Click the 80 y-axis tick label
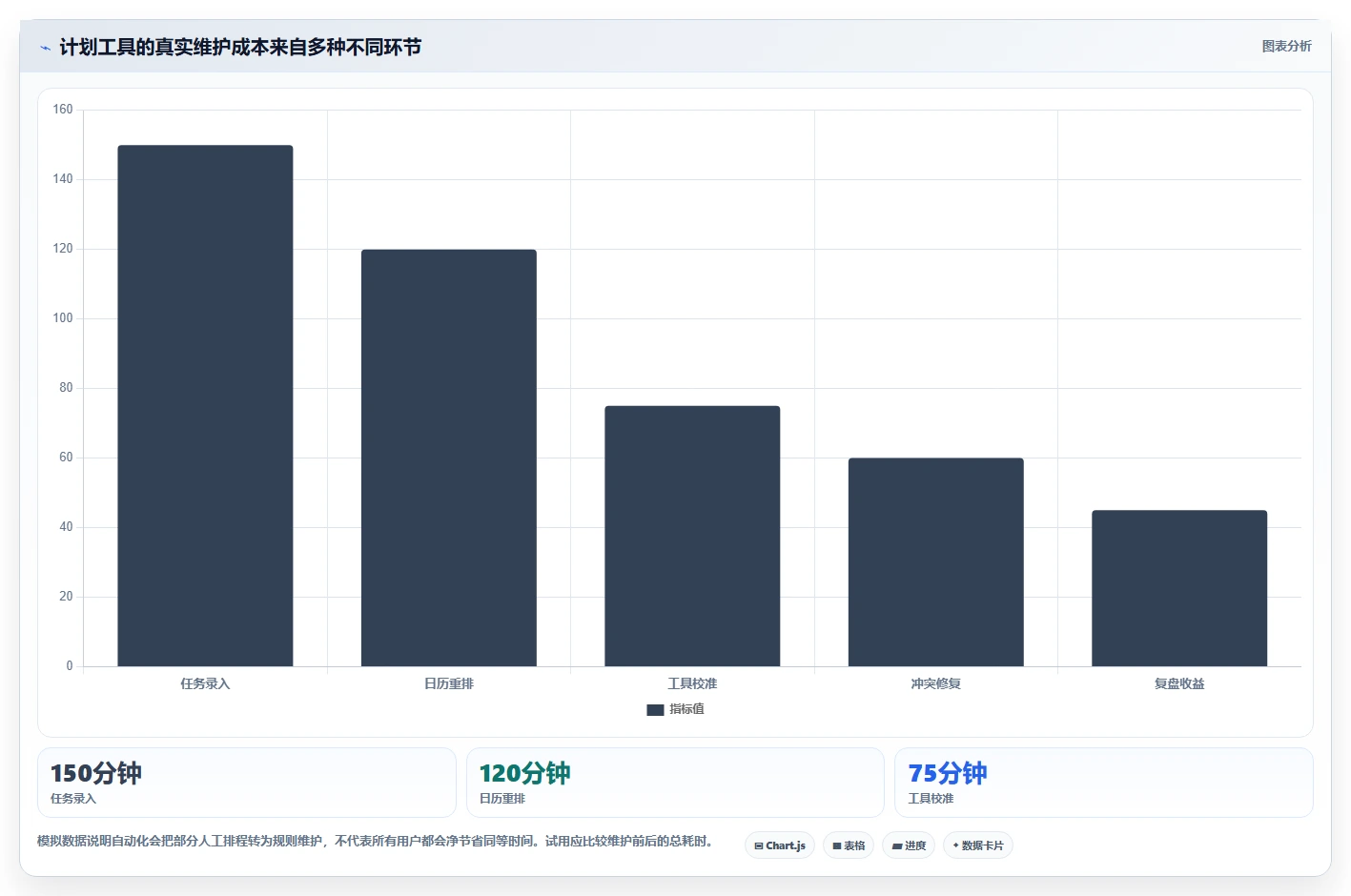 (x=66, y=388)
